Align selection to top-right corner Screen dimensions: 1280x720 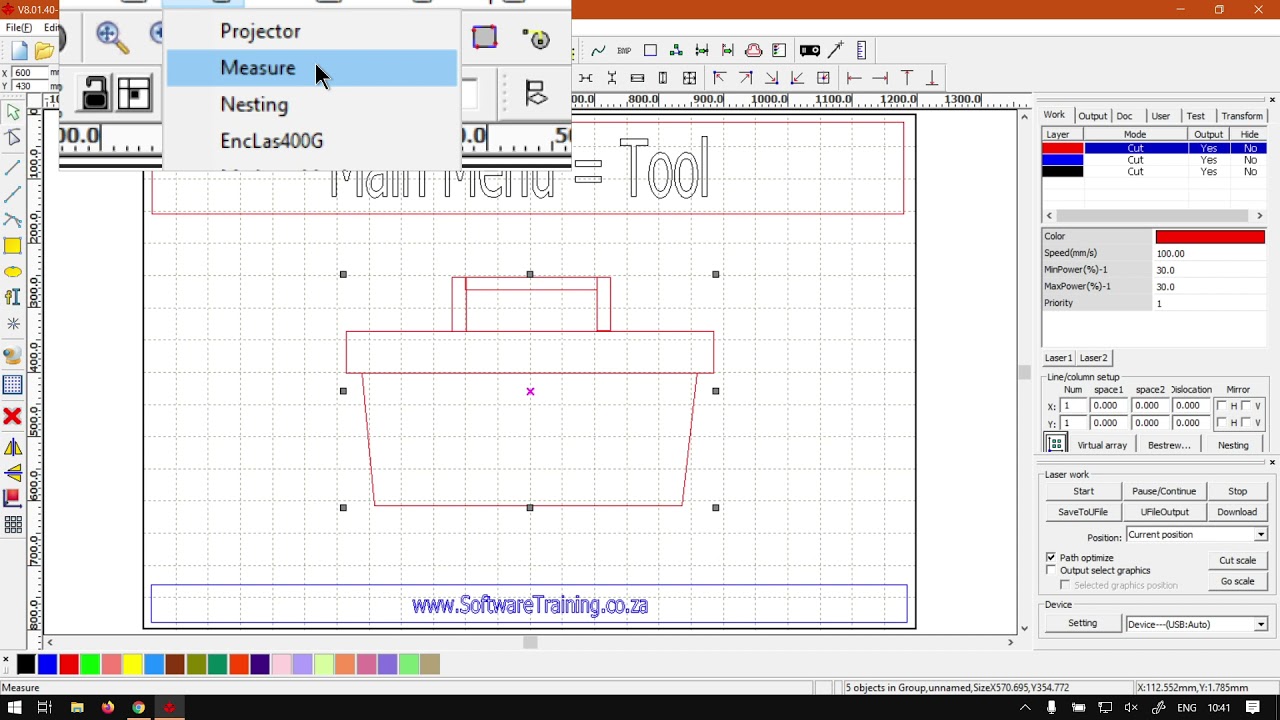tap(745, 78)
